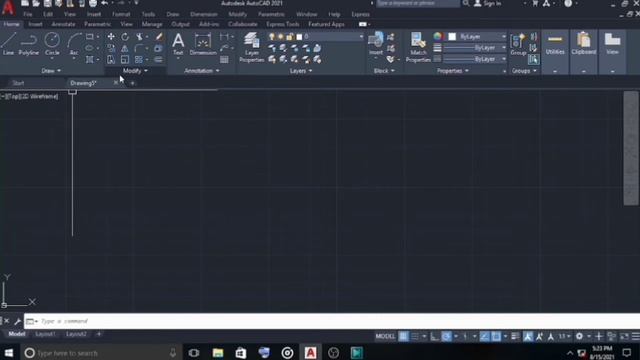Click the Utilities panel button
The height and width of the screenshot is (360, 640).
coord(555,45)
